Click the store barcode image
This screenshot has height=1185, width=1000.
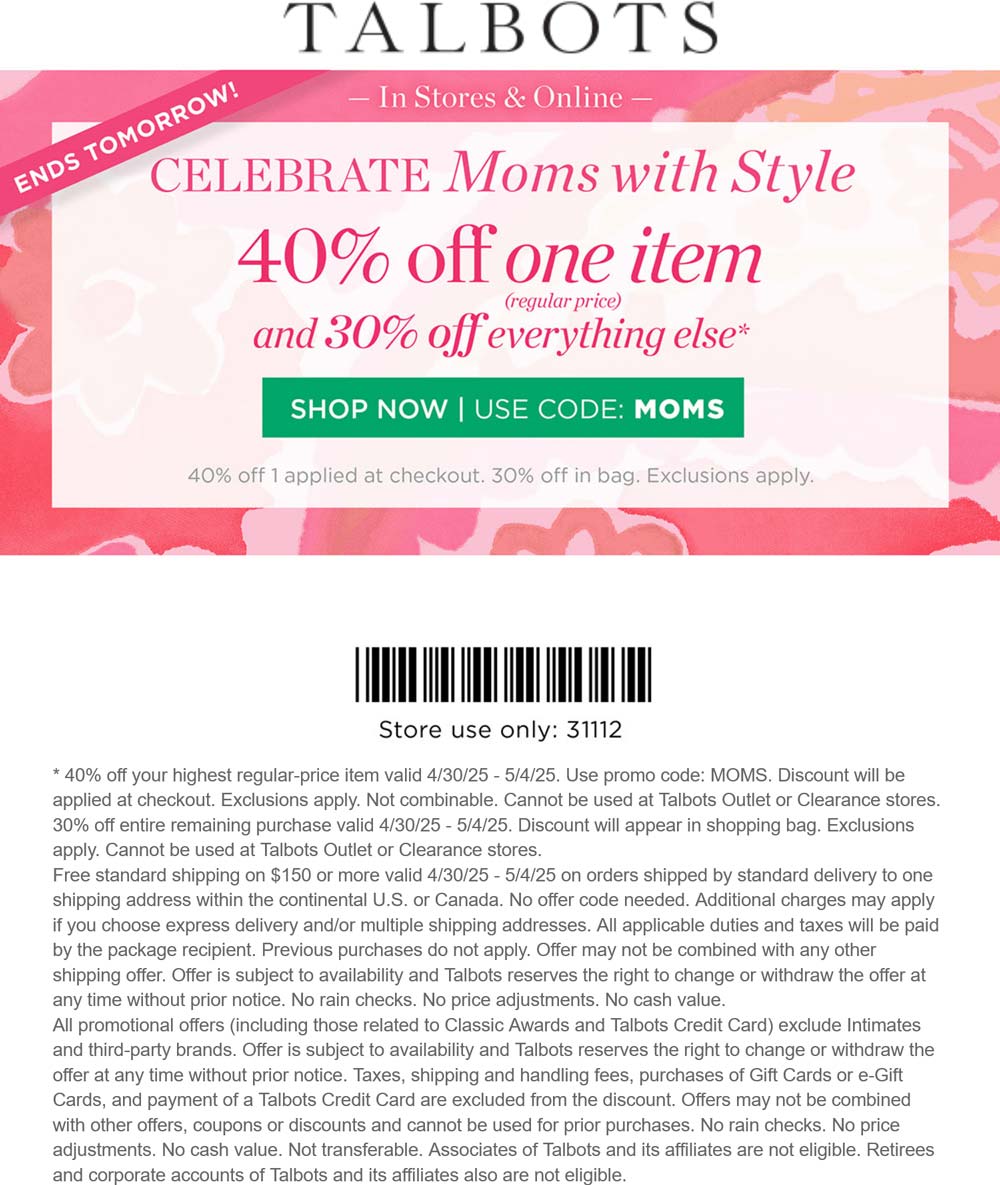[503, 674]
